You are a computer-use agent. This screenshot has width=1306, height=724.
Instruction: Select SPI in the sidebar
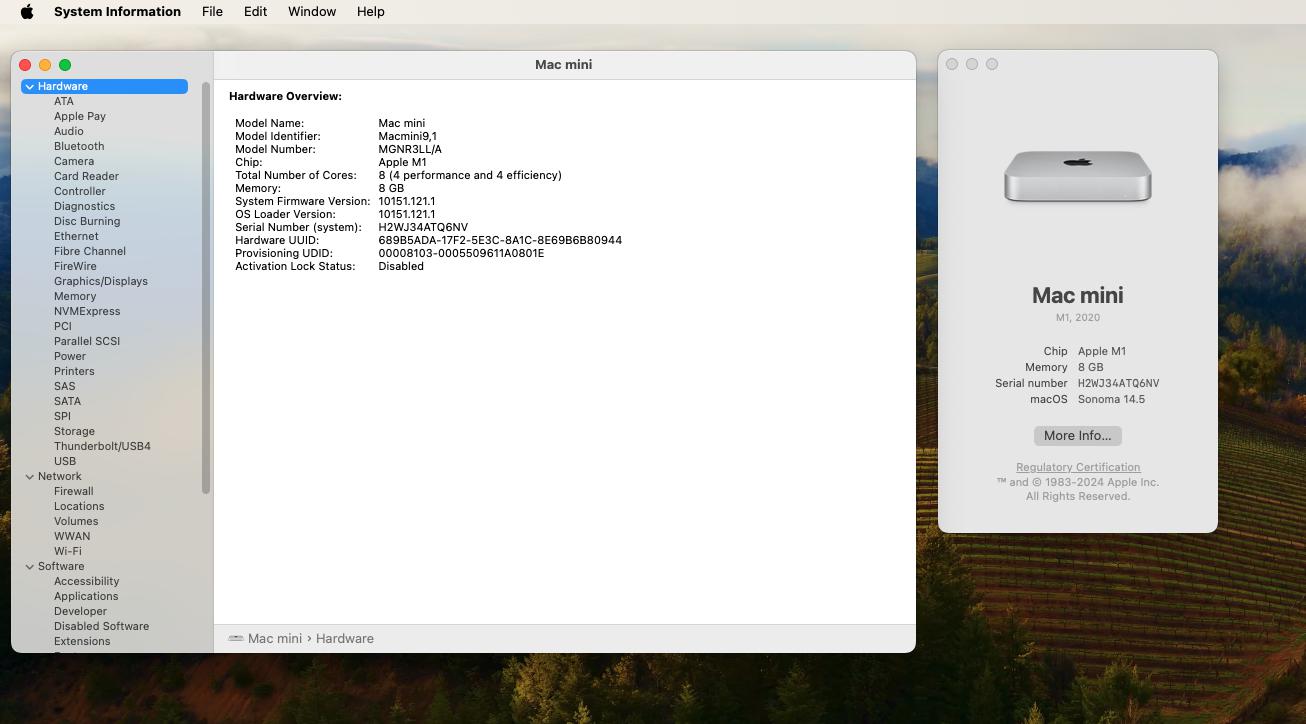[x=62, y=416]
